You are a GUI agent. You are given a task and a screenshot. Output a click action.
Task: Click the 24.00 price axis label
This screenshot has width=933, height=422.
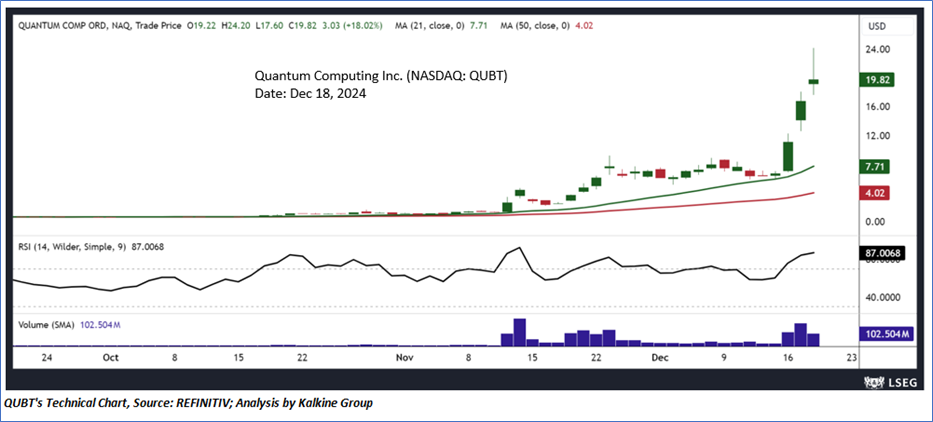tap(880, 50)
